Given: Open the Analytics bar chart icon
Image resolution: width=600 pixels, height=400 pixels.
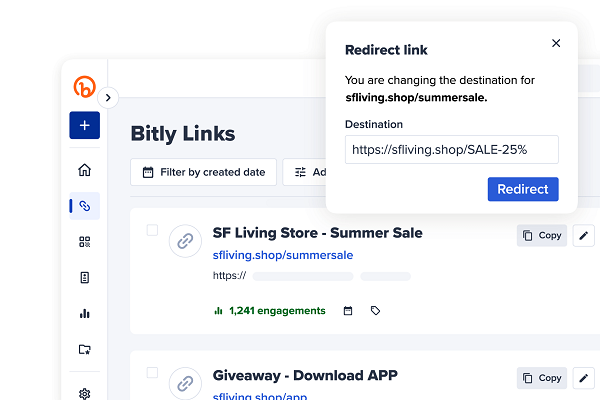Looking at the screenshot, I should [84, 314].
